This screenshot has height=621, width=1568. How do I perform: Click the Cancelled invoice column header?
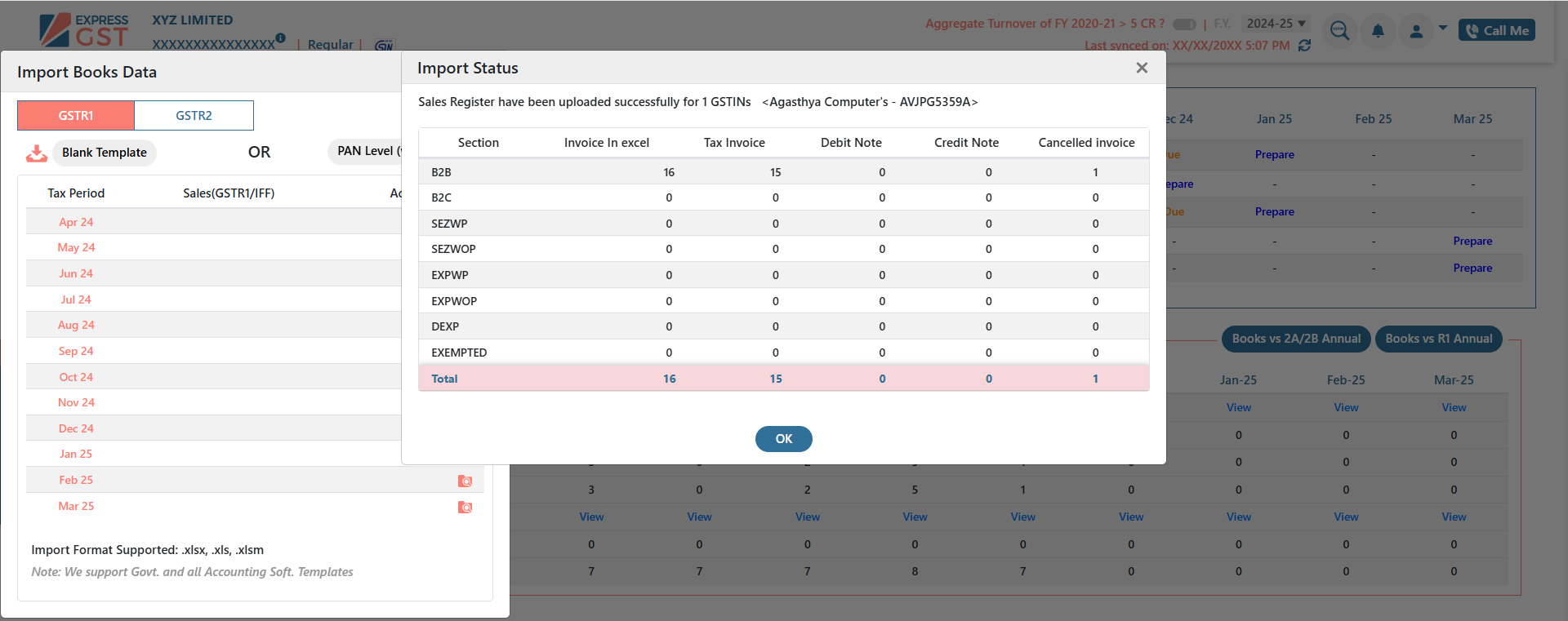point(1086,143)
